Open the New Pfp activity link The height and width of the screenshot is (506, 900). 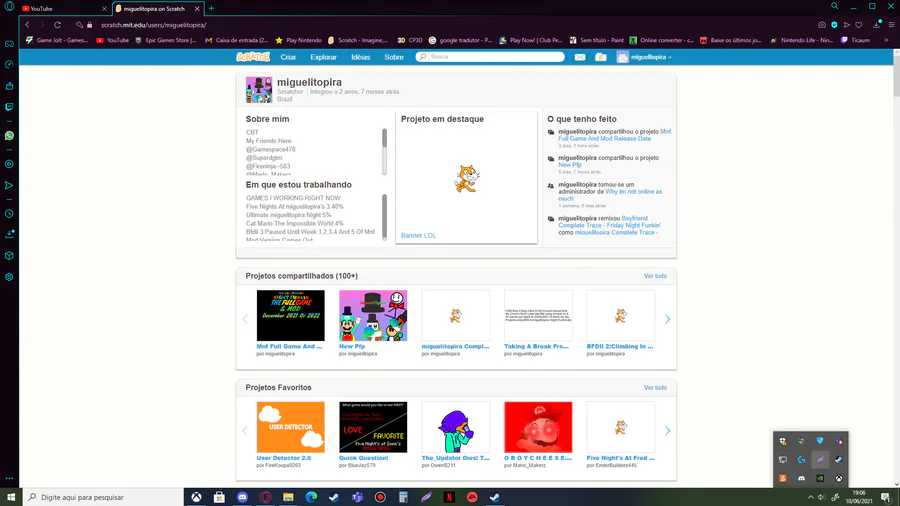click(569, 165)
